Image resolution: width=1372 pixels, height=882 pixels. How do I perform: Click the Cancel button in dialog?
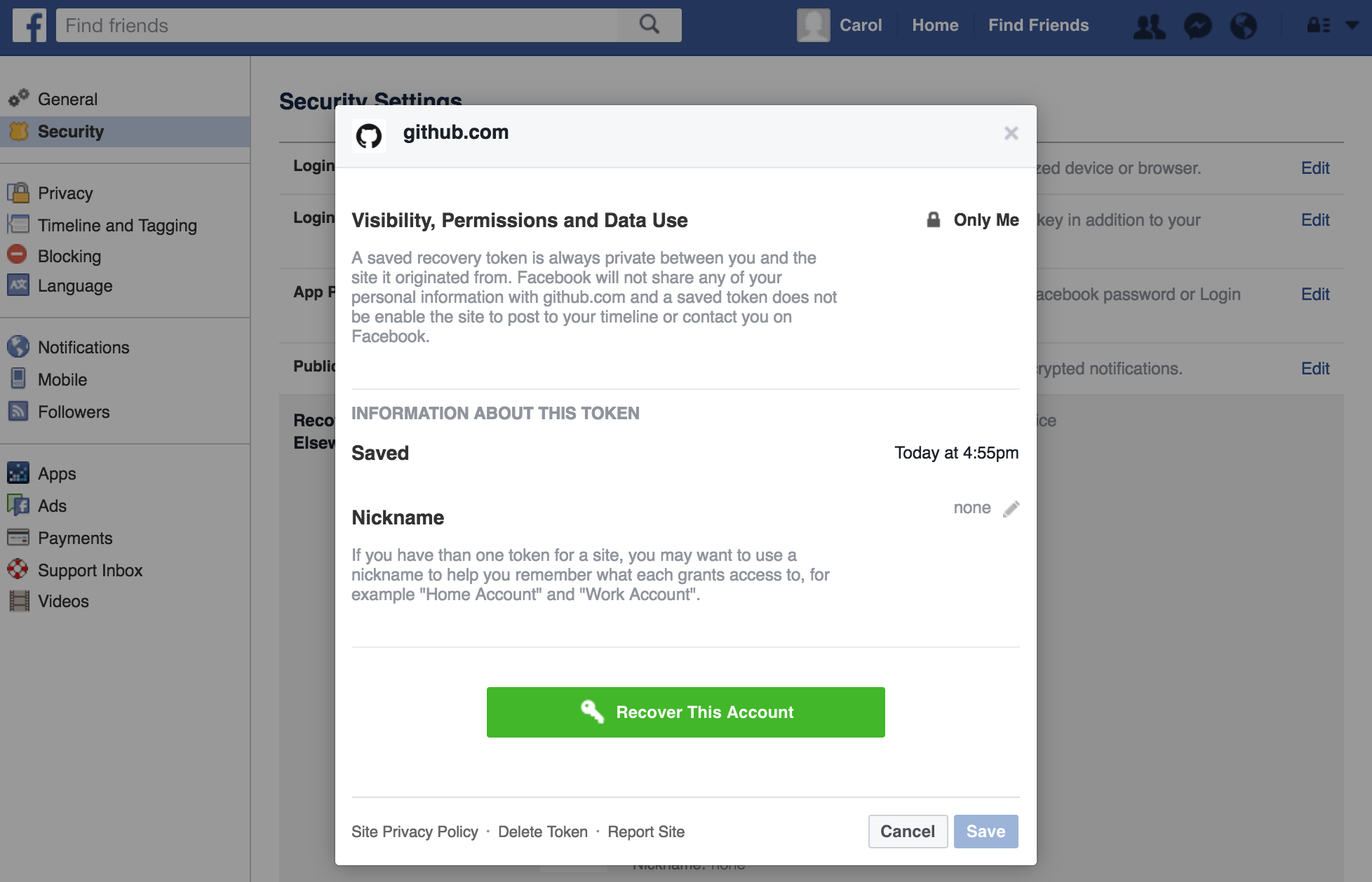[x=907, y=831]
